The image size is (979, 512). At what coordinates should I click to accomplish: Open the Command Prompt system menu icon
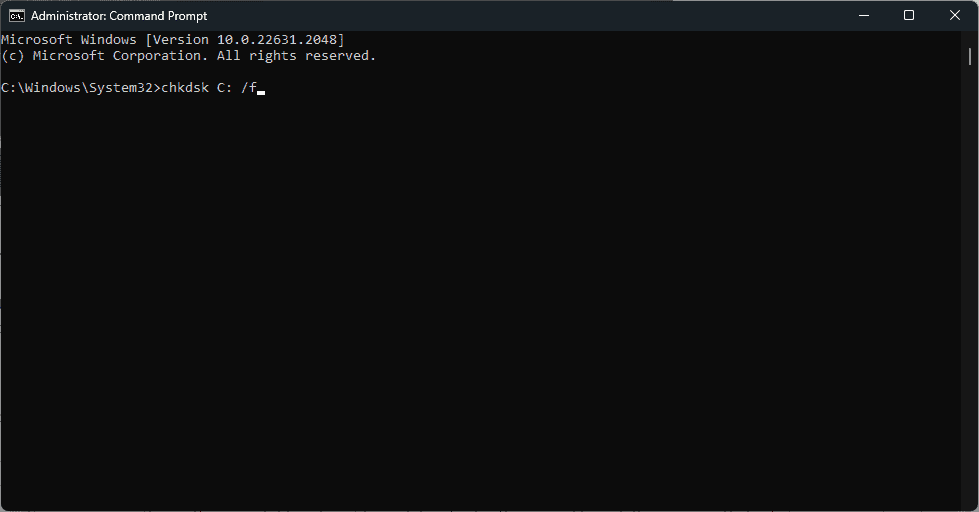click(17, 16)
